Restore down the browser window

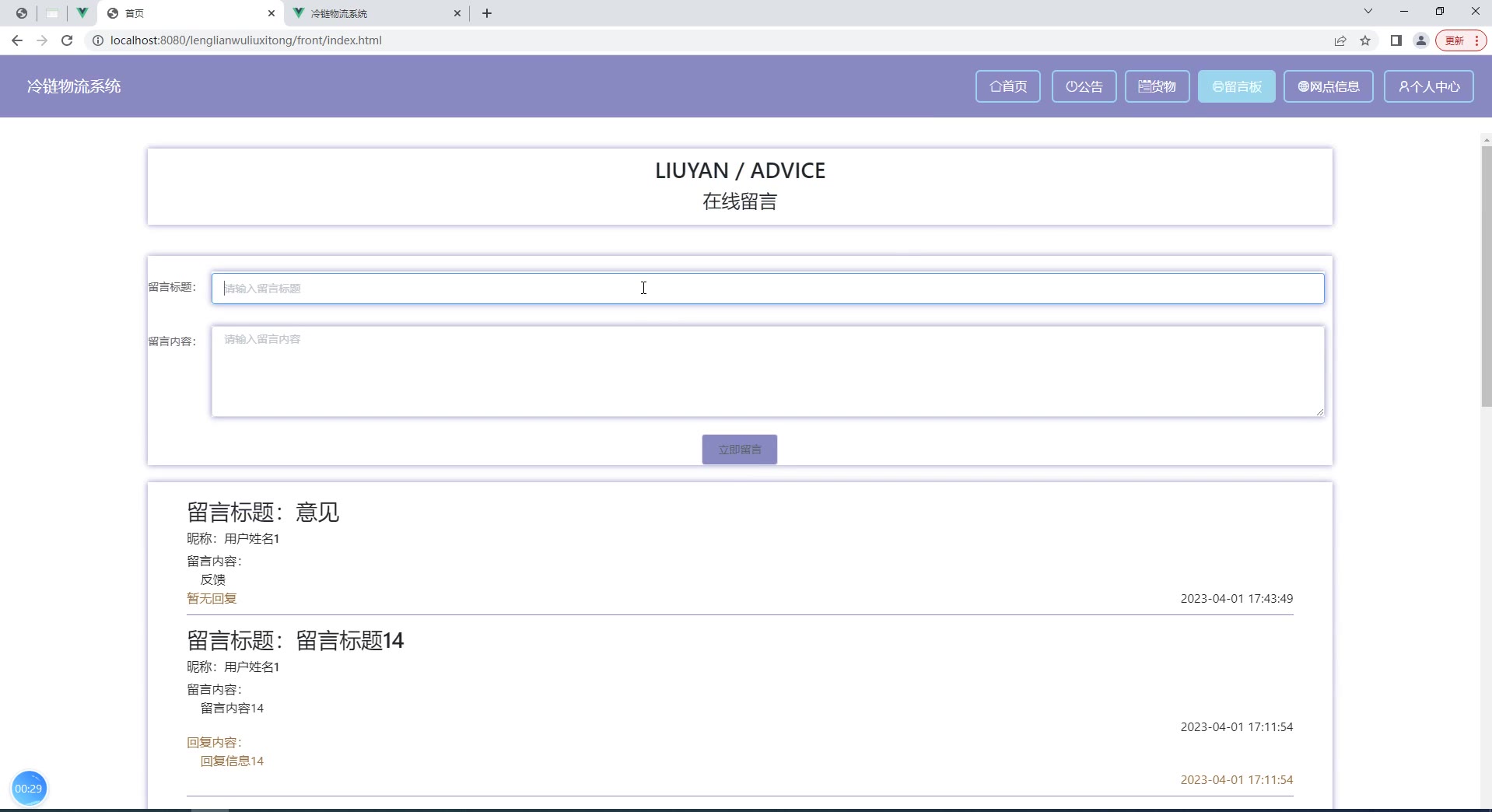[1440, 12]
